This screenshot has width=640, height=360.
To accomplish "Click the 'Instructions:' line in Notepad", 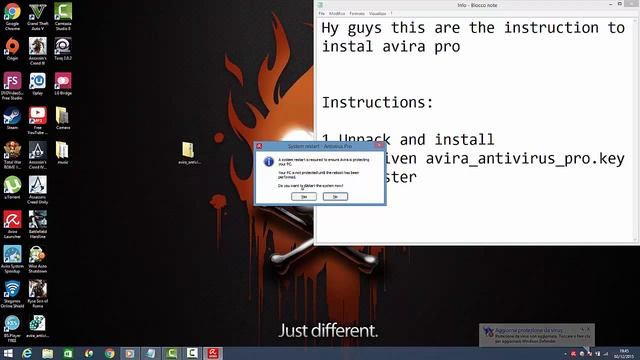I will pyautogui.click(x=377, y=102).
